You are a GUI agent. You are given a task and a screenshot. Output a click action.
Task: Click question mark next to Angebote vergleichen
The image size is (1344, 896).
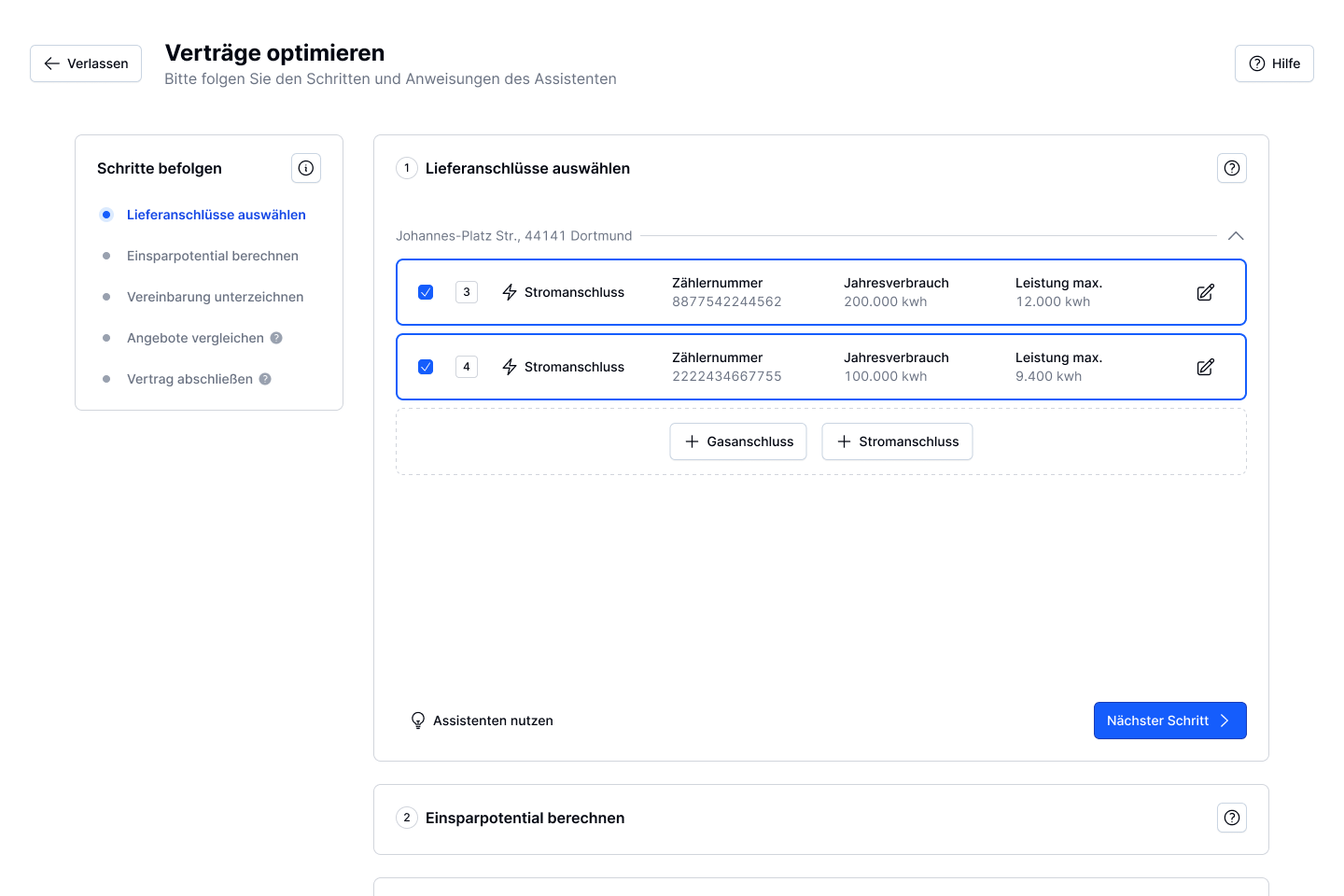(x=276, y=338)
